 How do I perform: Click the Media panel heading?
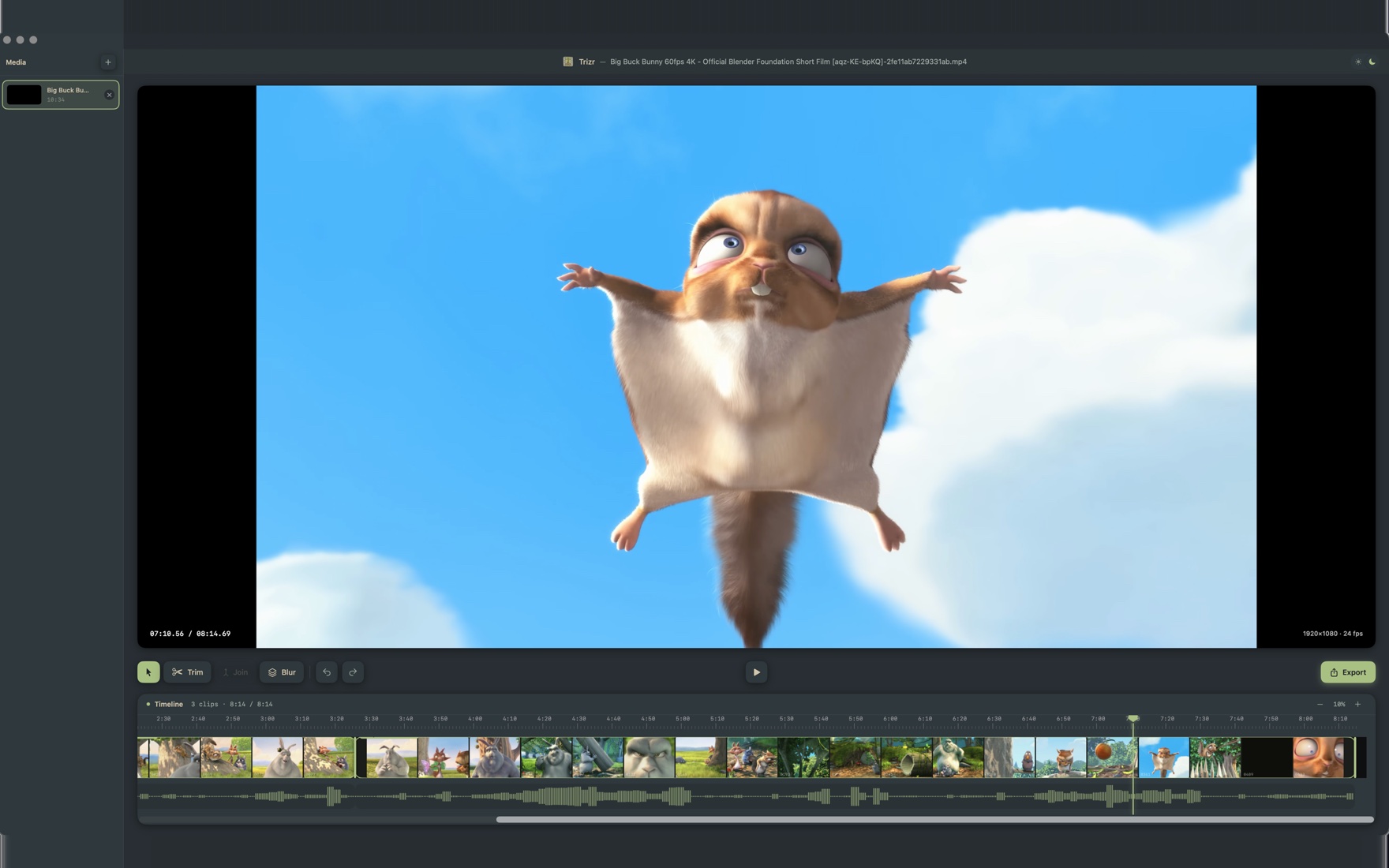coord(16,62)
